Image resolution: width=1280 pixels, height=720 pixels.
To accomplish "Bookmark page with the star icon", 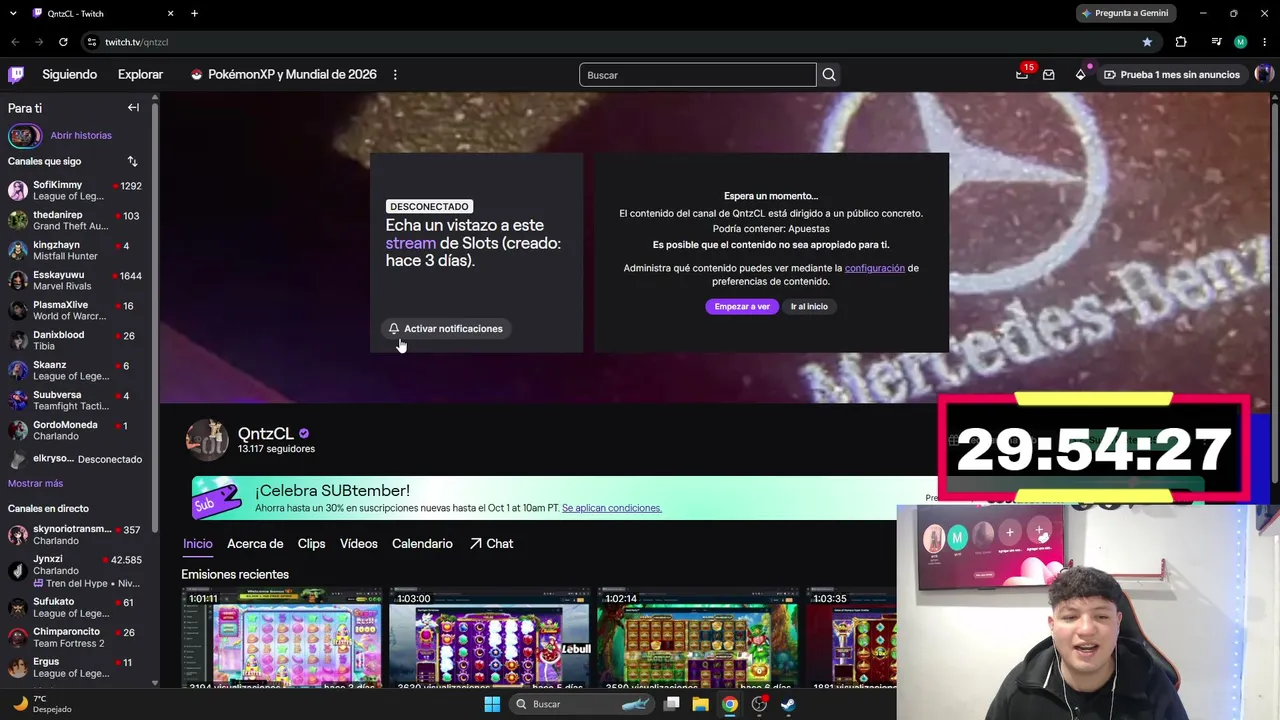I will [1147, 42].
